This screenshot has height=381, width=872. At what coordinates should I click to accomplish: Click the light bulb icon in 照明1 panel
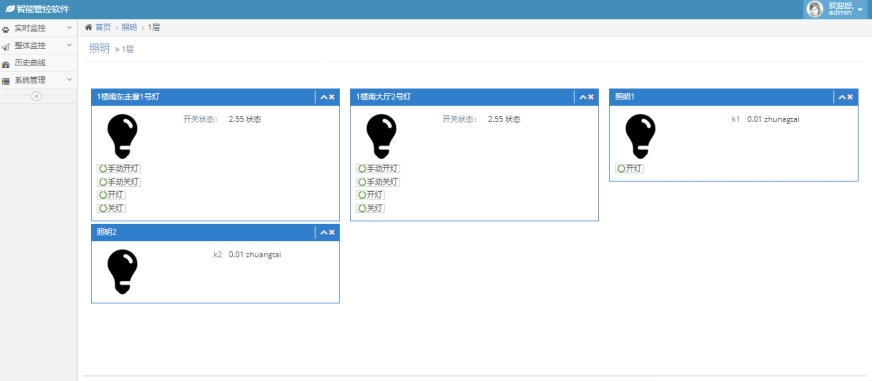[x=640, y=136]
